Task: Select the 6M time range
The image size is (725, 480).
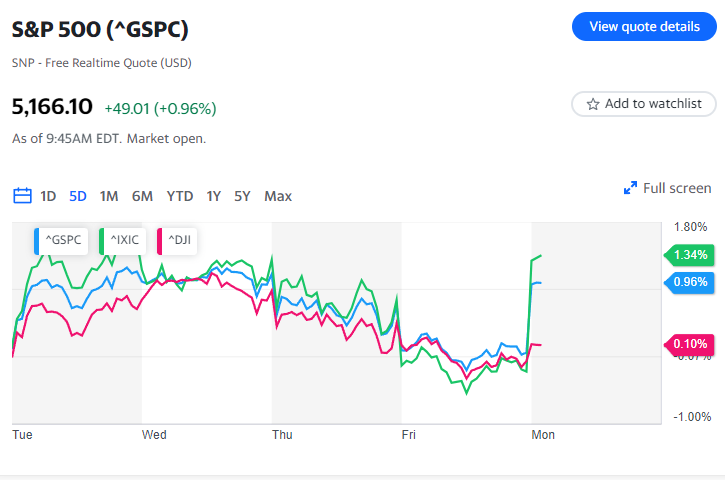Action: pos(142,196)
